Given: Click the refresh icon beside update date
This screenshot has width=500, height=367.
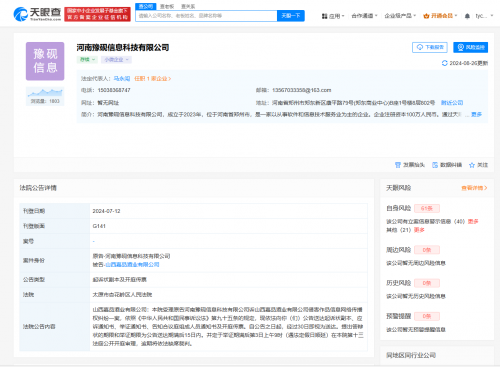Looking at the screenshot, I should point(444,63).
